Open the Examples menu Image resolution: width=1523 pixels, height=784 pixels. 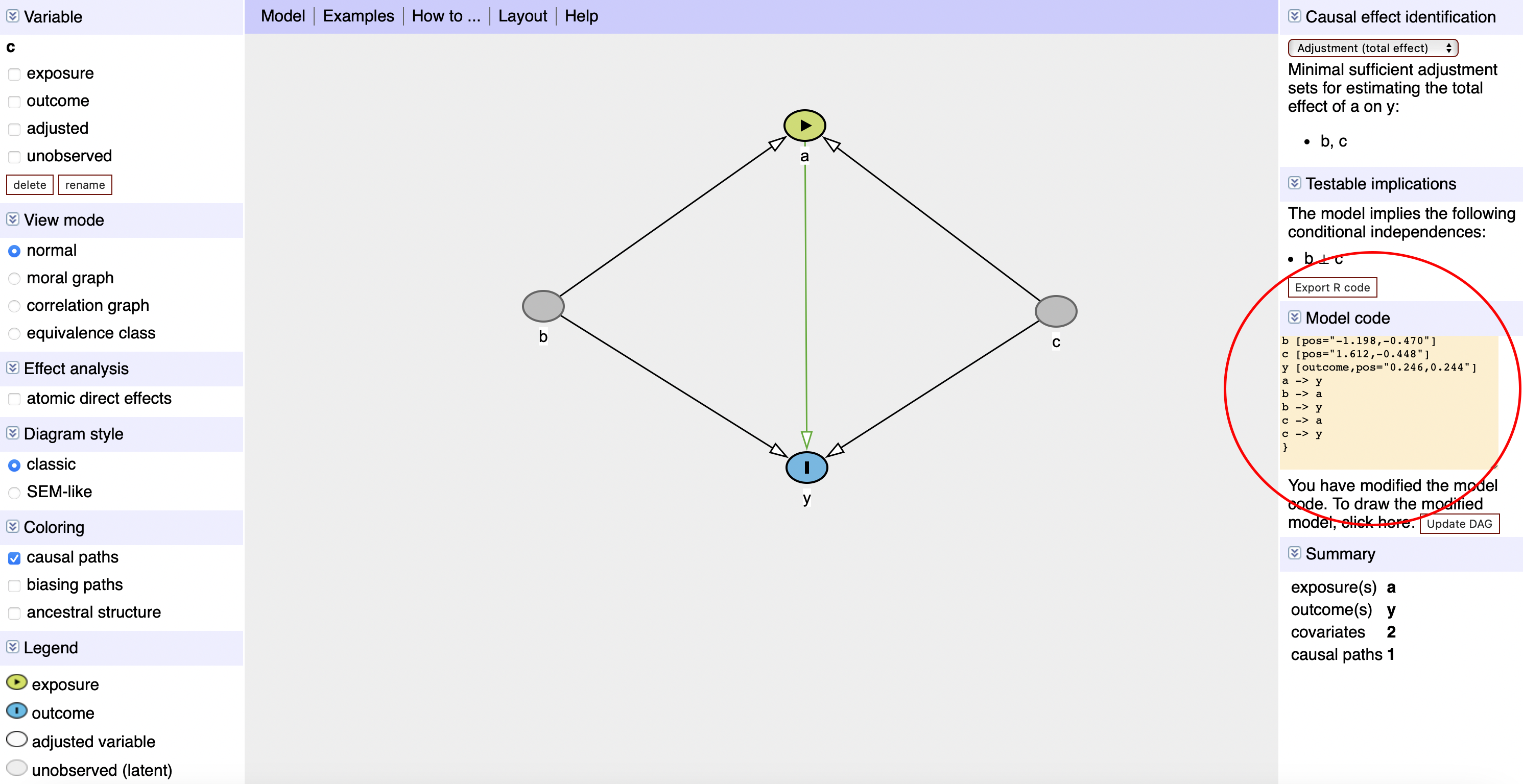(x=358, y=16)
